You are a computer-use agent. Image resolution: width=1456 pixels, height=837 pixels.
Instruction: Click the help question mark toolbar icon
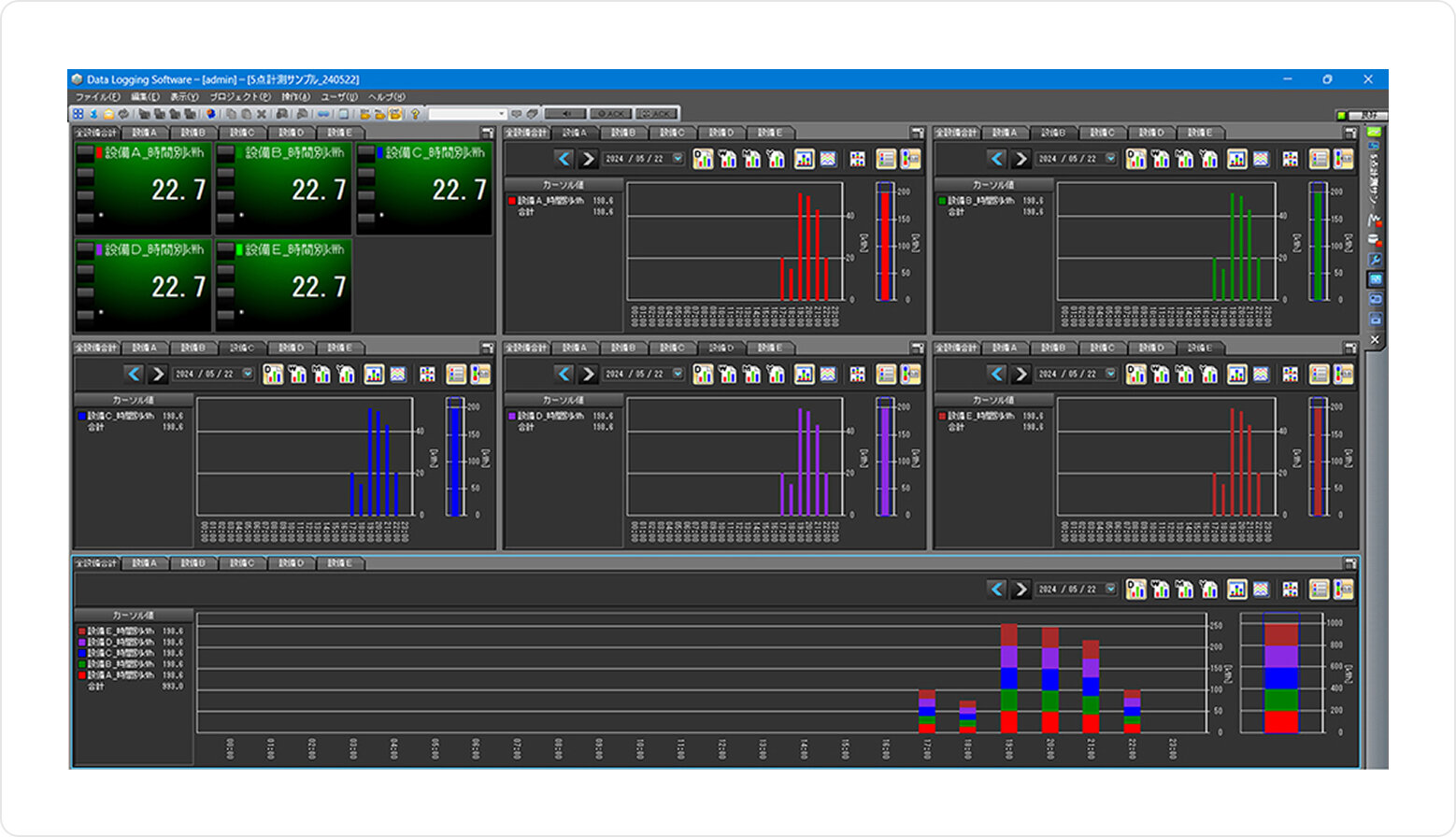415,114
